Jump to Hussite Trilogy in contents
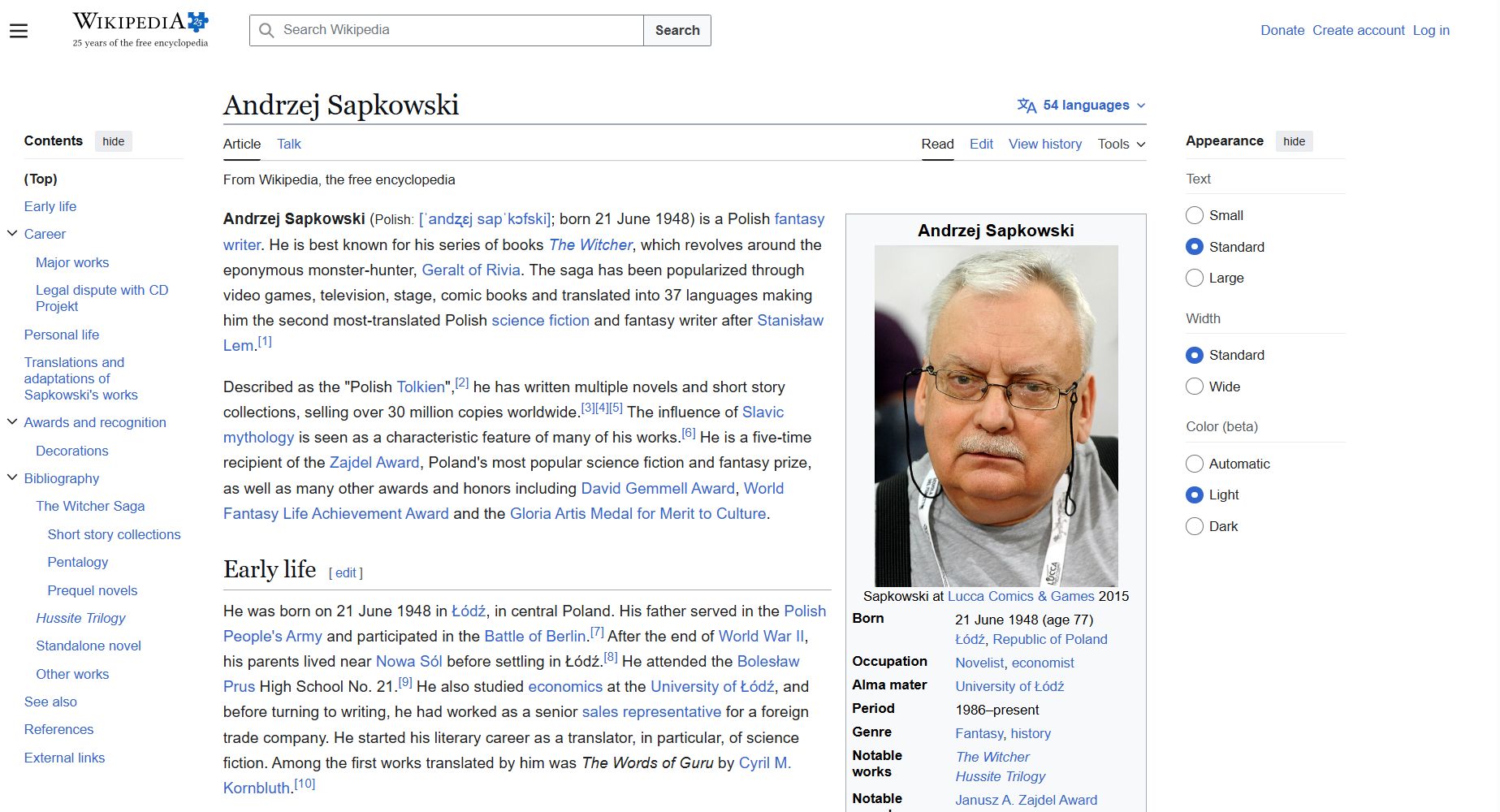This screenshot has height=812, width=1500. (x=81, y=618)
